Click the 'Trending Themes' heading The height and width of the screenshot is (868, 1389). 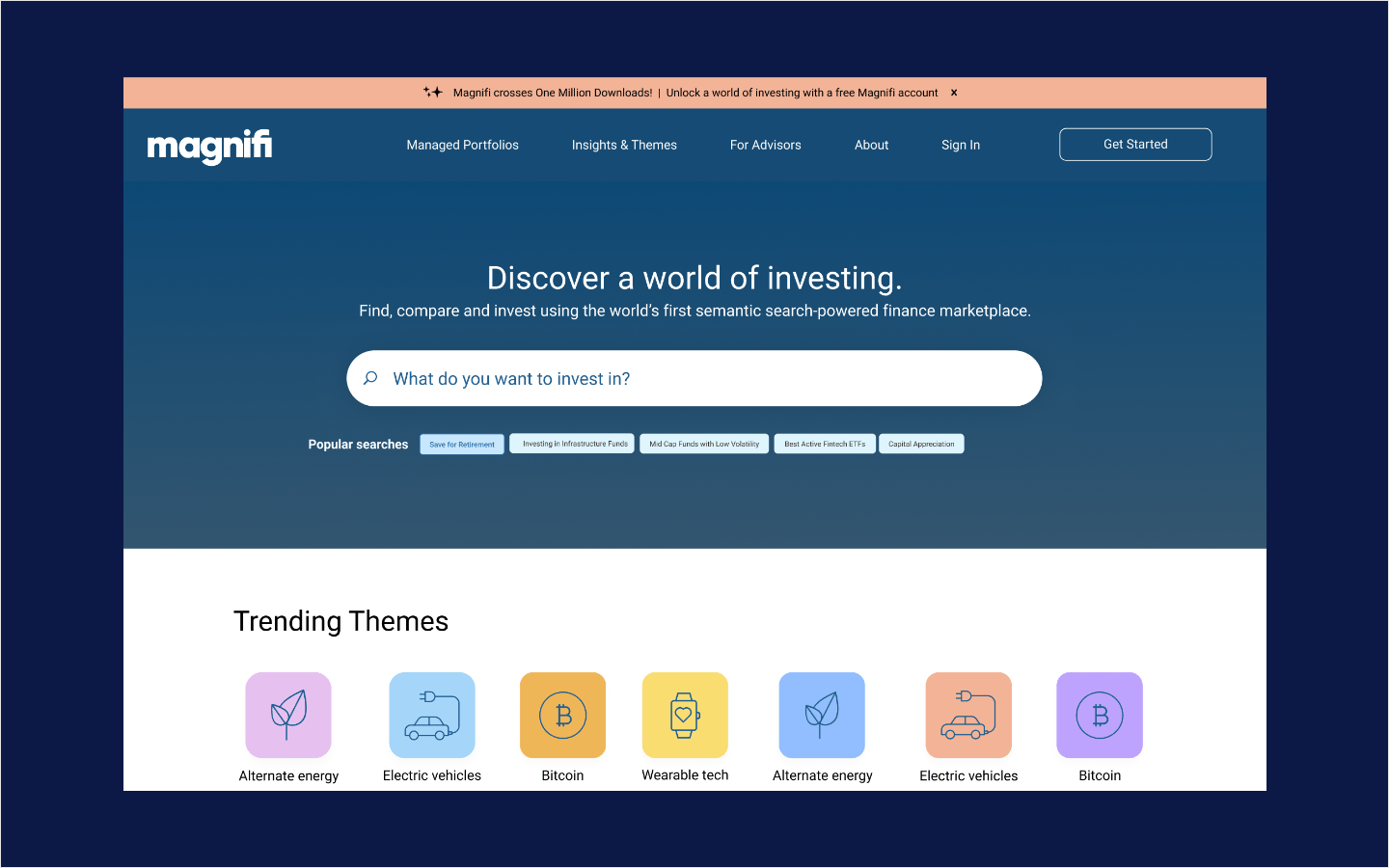tap(340, 621)
